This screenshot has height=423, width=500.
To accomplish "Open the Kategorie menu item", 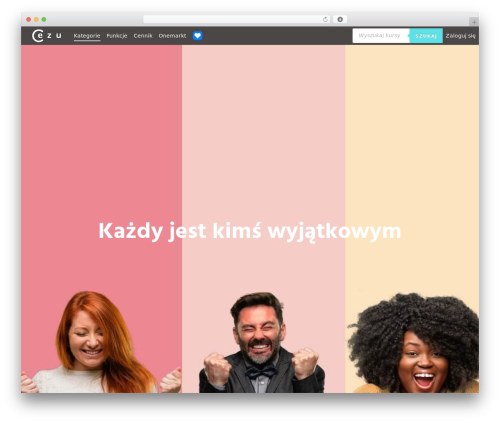I will click(87, 36).
